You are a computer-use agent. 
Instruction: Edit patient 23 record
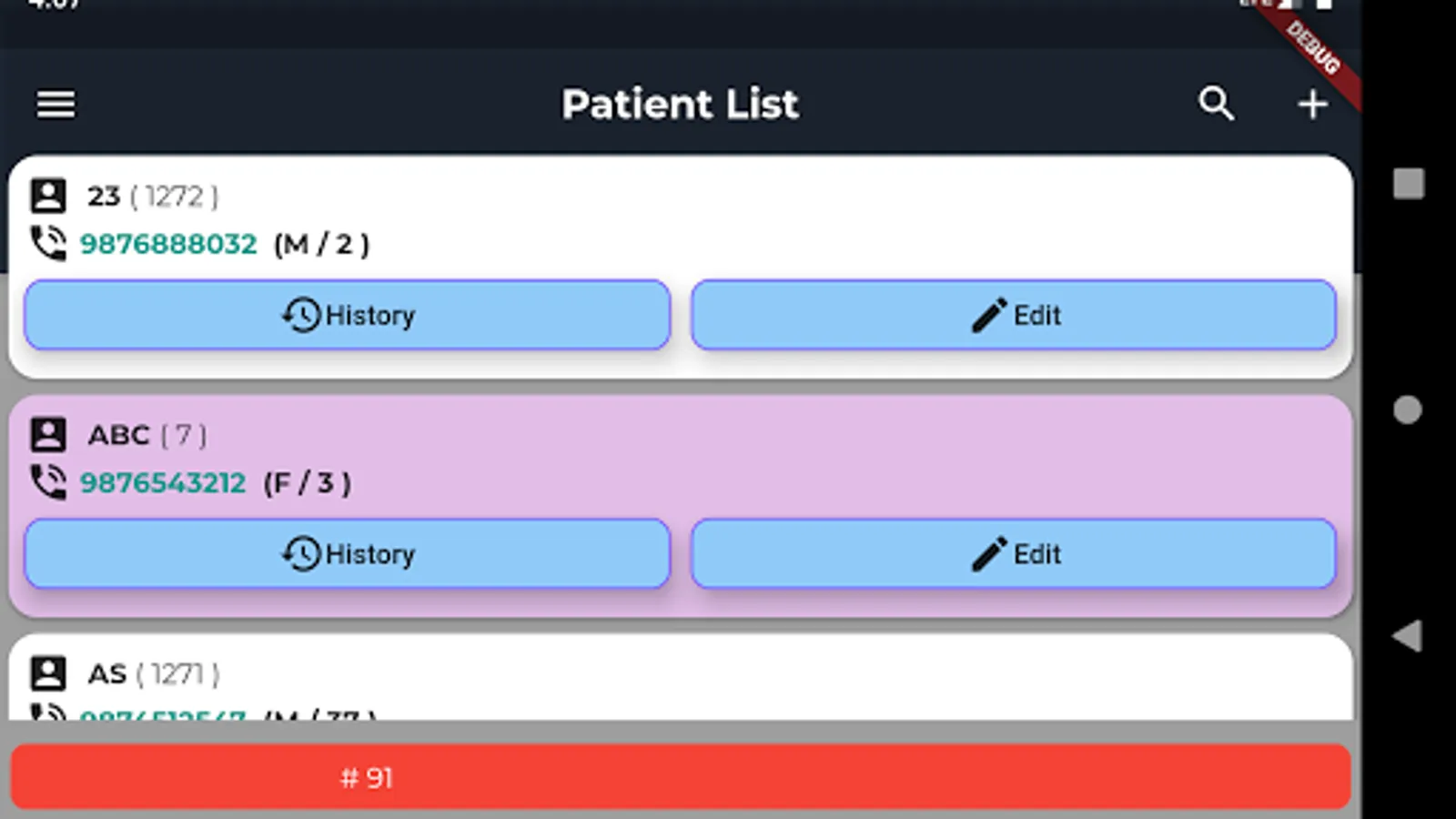tap(1014, 315)
